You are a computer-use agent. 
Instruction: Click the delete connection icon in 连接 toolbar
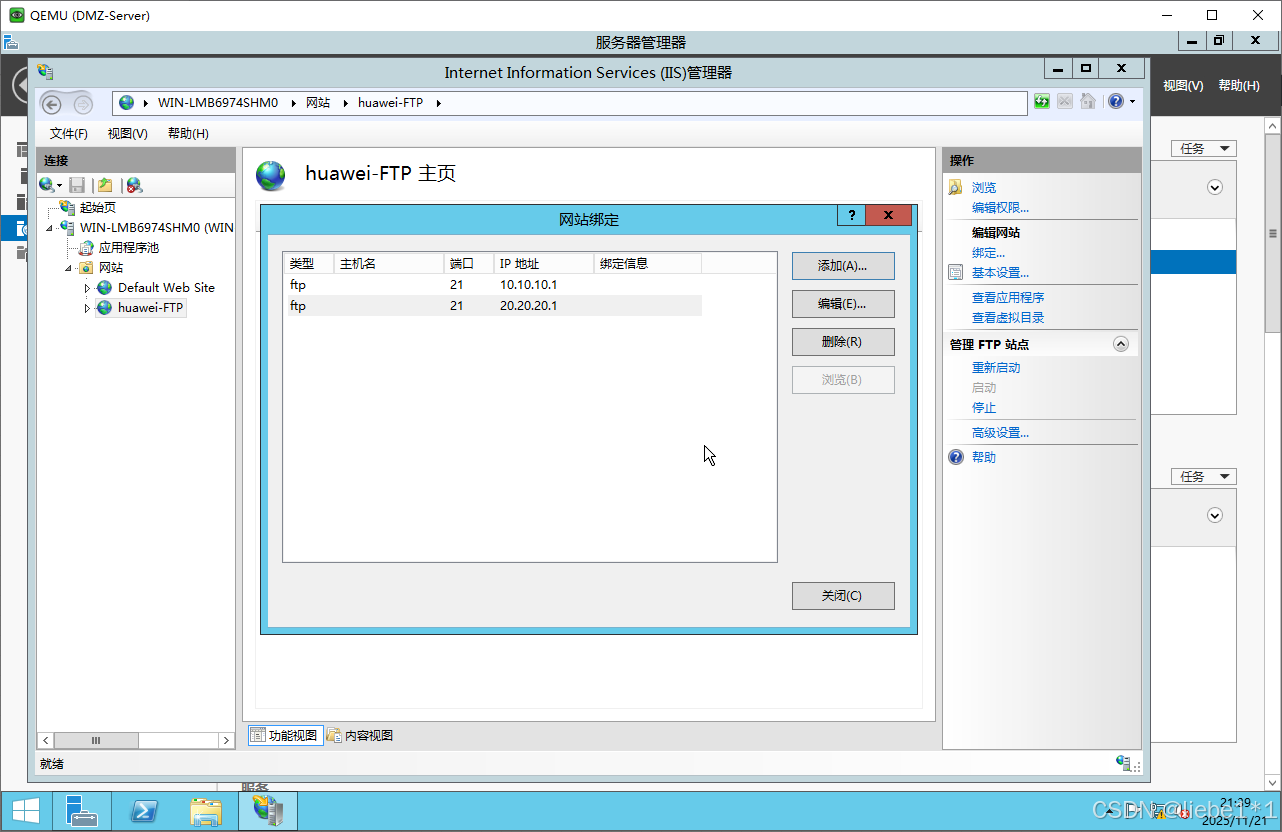click(134, 185)
